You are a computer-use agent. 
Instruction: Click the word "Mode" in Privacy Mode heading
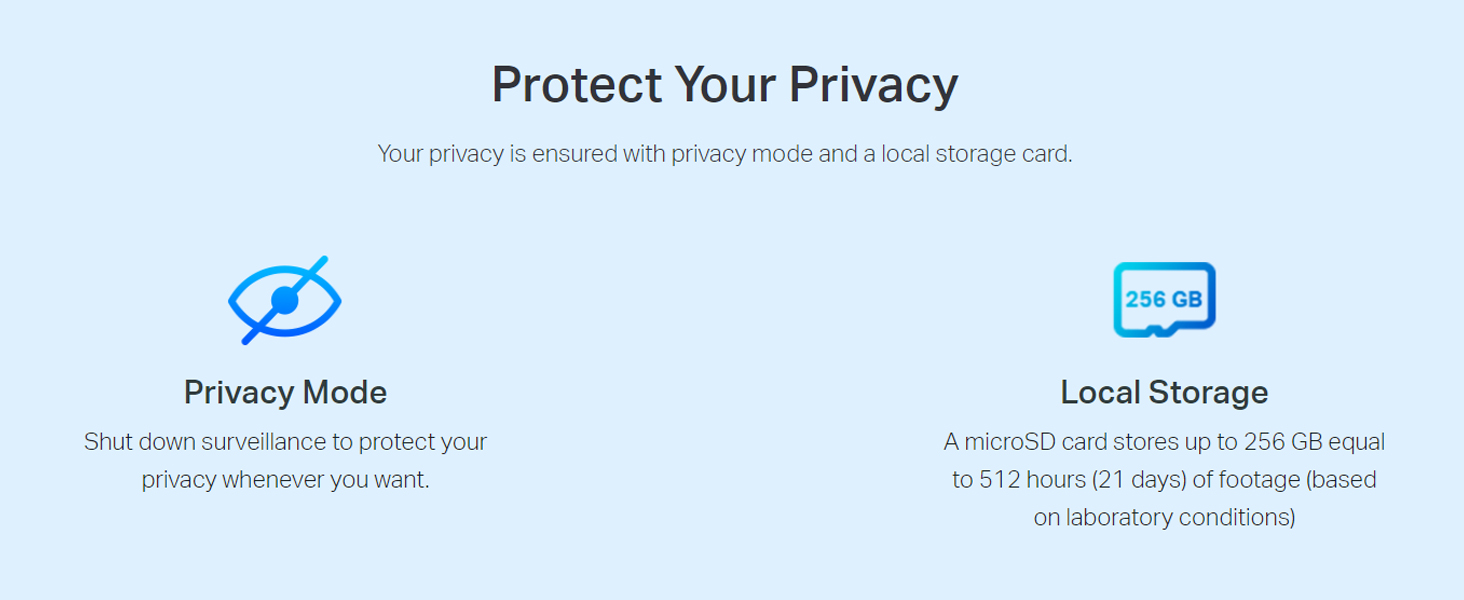pyautogui.click(x=344, y=392)
